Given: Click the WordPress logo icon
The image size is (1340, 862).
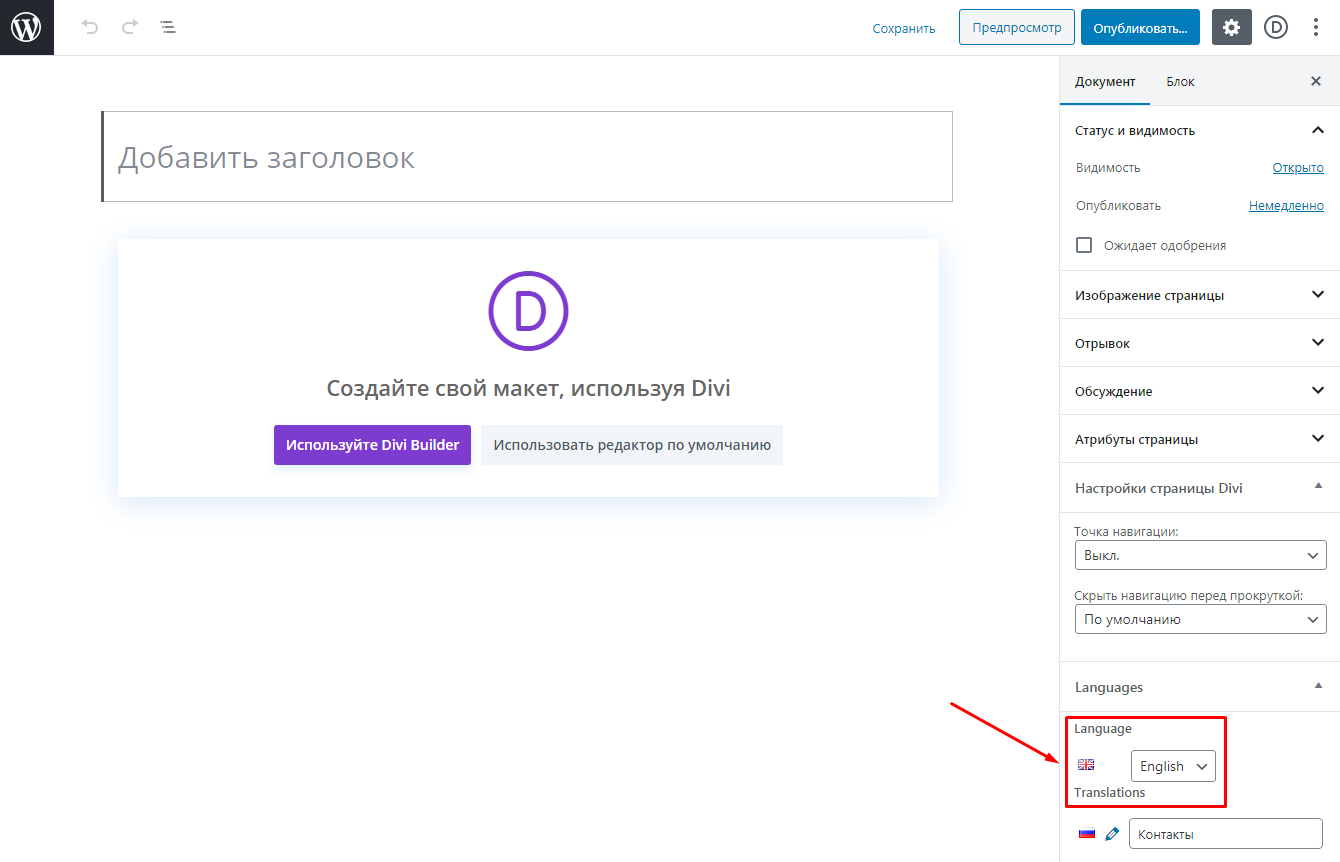Looking at the screenshot, I should coord(26,28).
